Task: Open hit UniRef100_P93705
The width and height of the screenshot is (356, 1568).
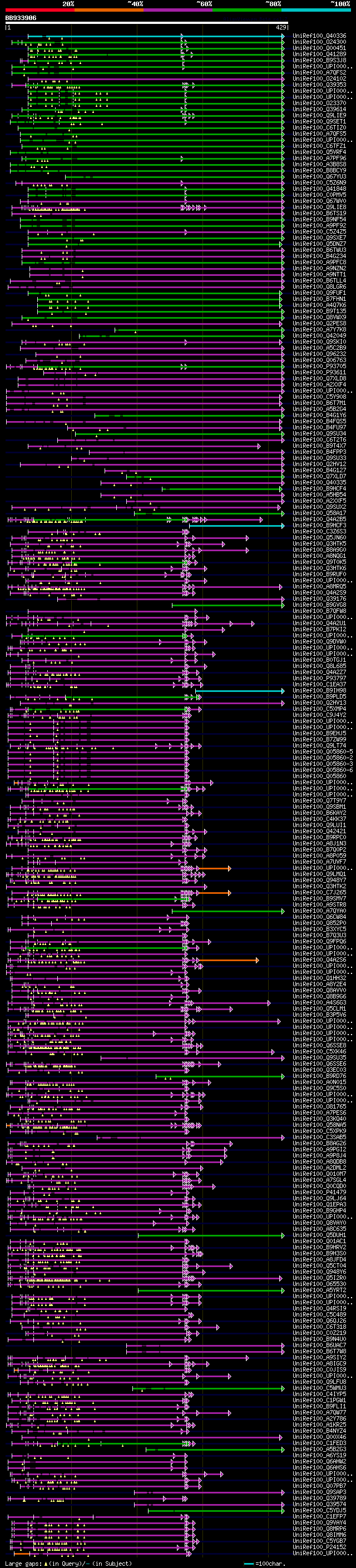Action: pyautogui.click(x=319, y=367)
